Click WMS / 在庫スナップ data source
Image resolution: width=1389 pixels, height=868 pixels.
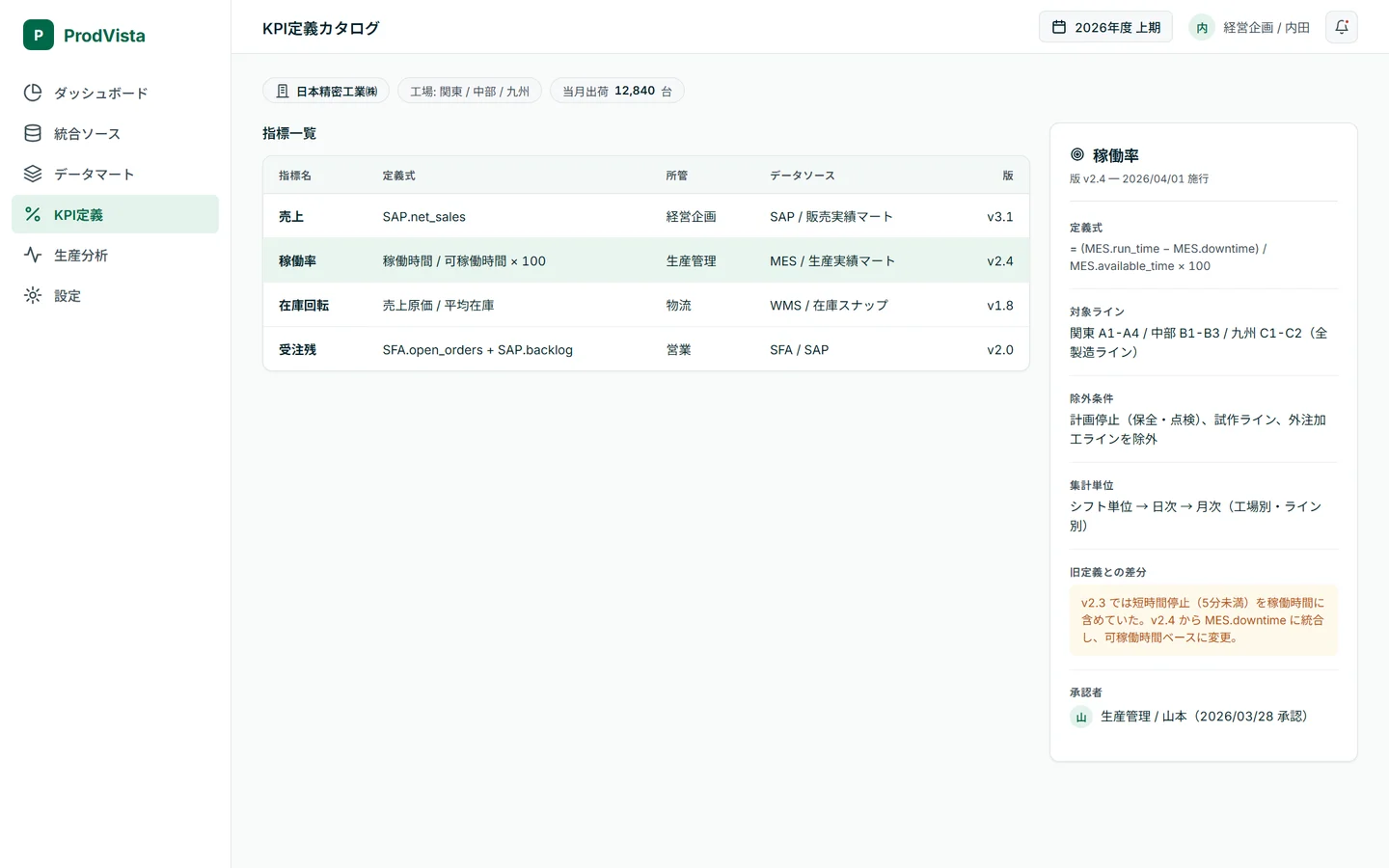coord(829,306)
